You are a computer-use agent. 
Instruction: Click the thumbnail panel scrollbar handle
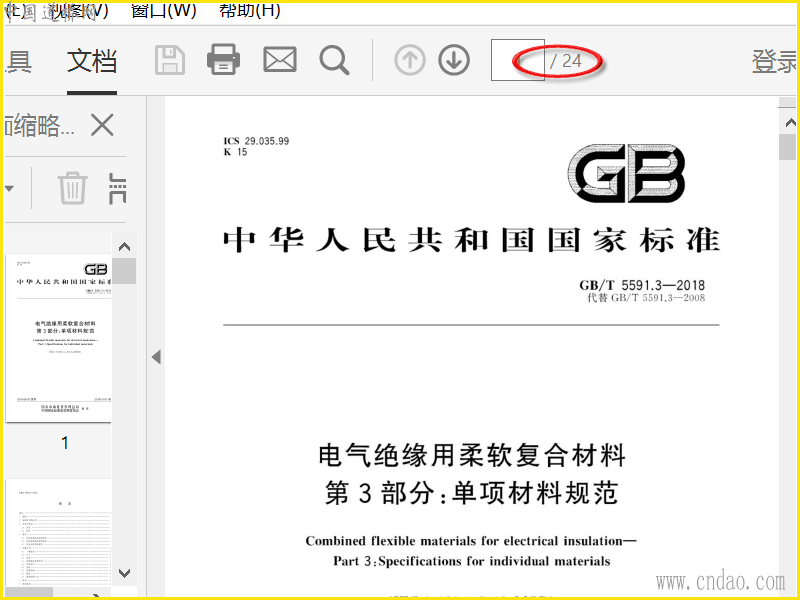(x=124, y=270)
